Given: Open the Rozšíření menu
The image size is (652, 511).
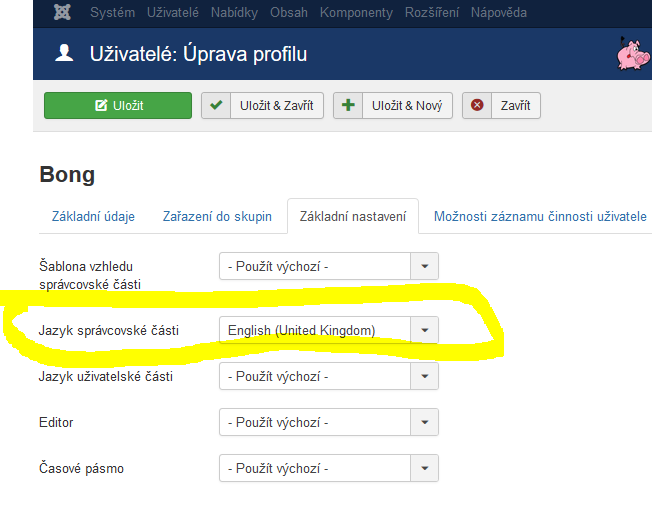Looking at the screenshot, I should (432, 12).
